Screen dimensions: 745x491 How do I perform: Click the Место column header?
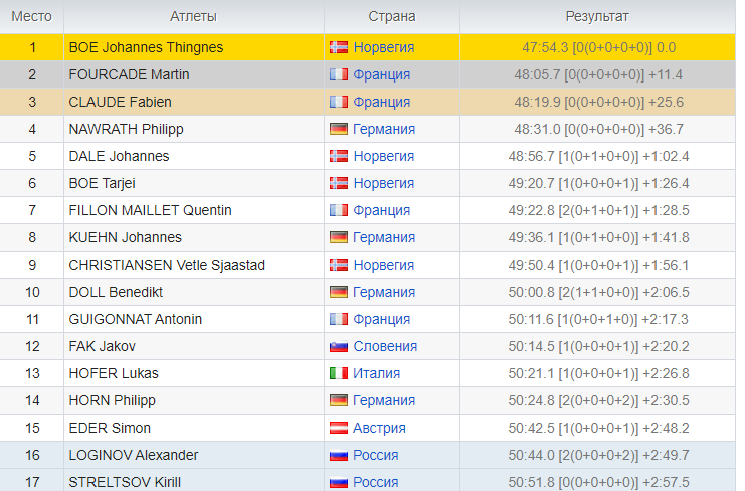tap(32, 16)
